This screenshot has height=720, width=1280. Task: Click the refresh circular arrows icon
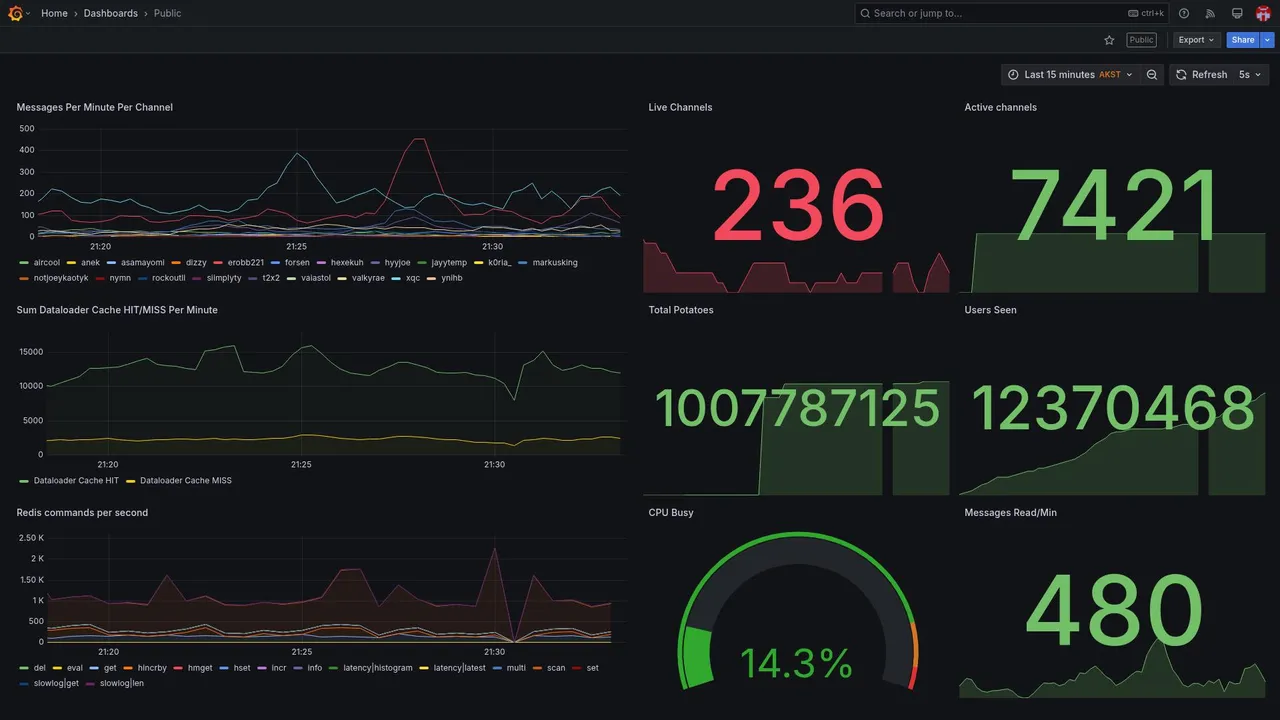tap(1181, 75)
